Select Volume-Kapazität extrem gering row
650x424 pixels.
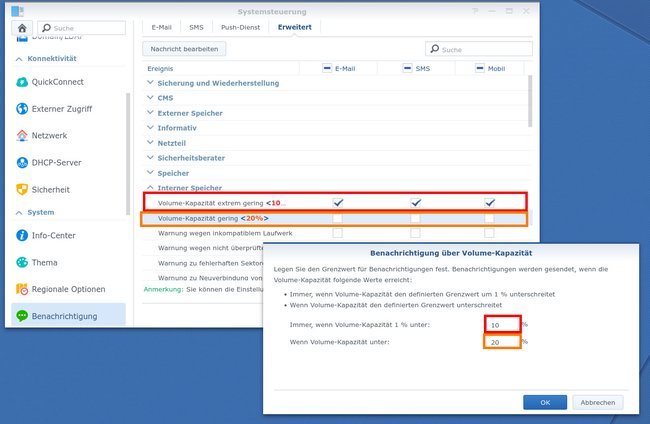(x=335, y=203)
